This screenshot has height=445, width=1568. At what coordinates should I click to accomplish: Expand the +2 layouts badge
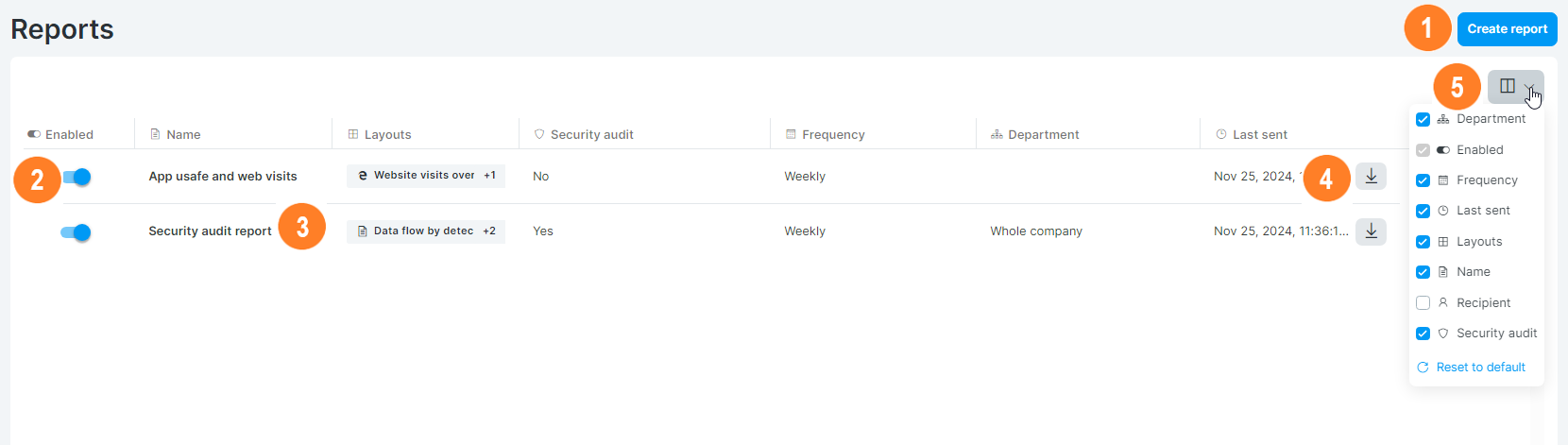[x=489, y=231]
